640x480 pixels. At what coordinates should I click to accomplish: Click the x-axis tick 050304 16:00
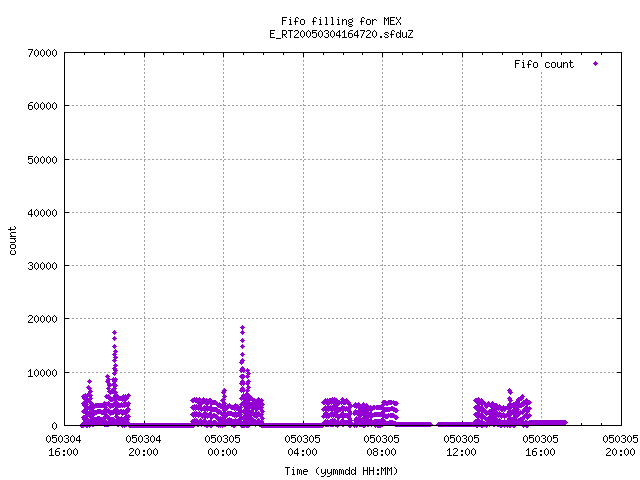(x=63, y=446)
